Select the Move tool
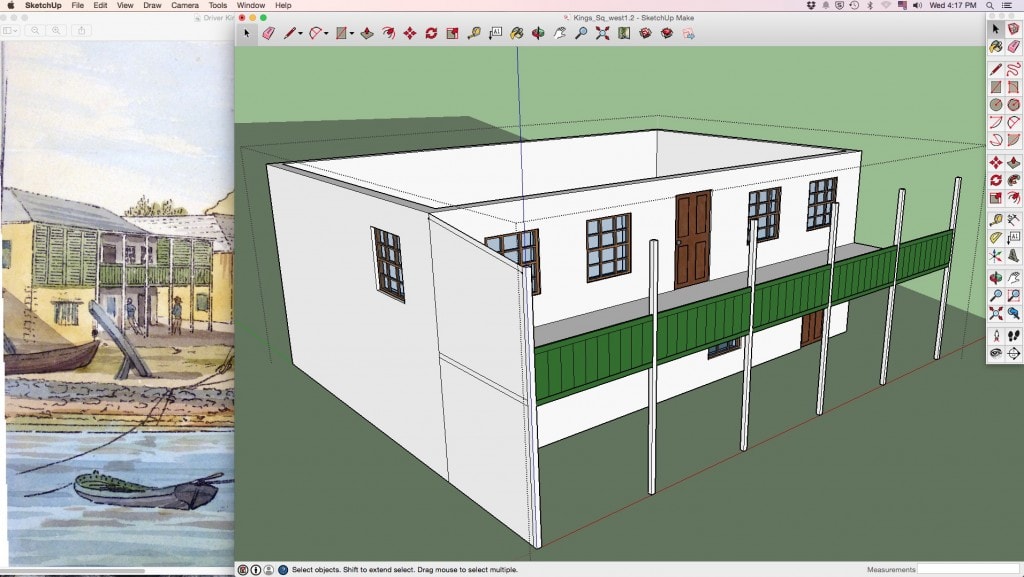Viewport: 1024px width, 577px height. 411,33
